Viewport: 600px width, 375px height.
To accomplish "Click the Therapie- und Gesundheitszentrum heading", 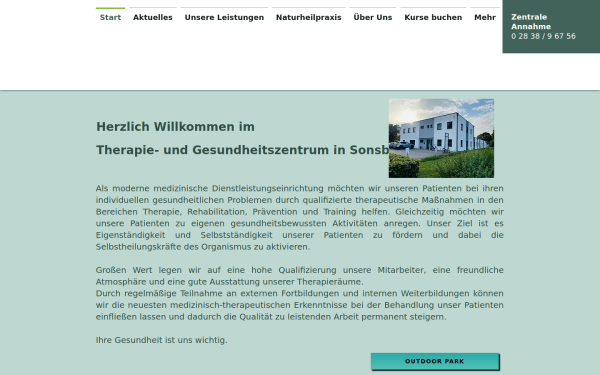I will pos(242,150).
